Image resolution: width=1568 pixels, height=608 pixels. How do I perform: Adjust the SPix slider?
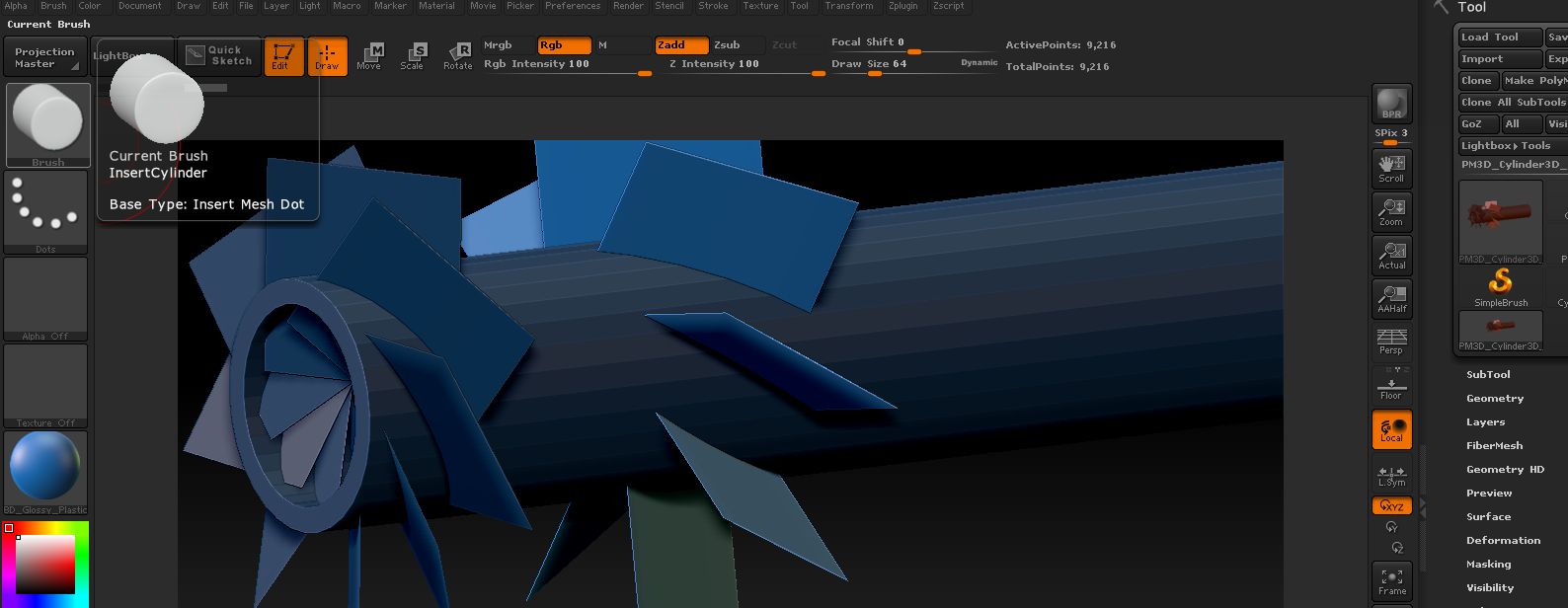pos(1391,135)
